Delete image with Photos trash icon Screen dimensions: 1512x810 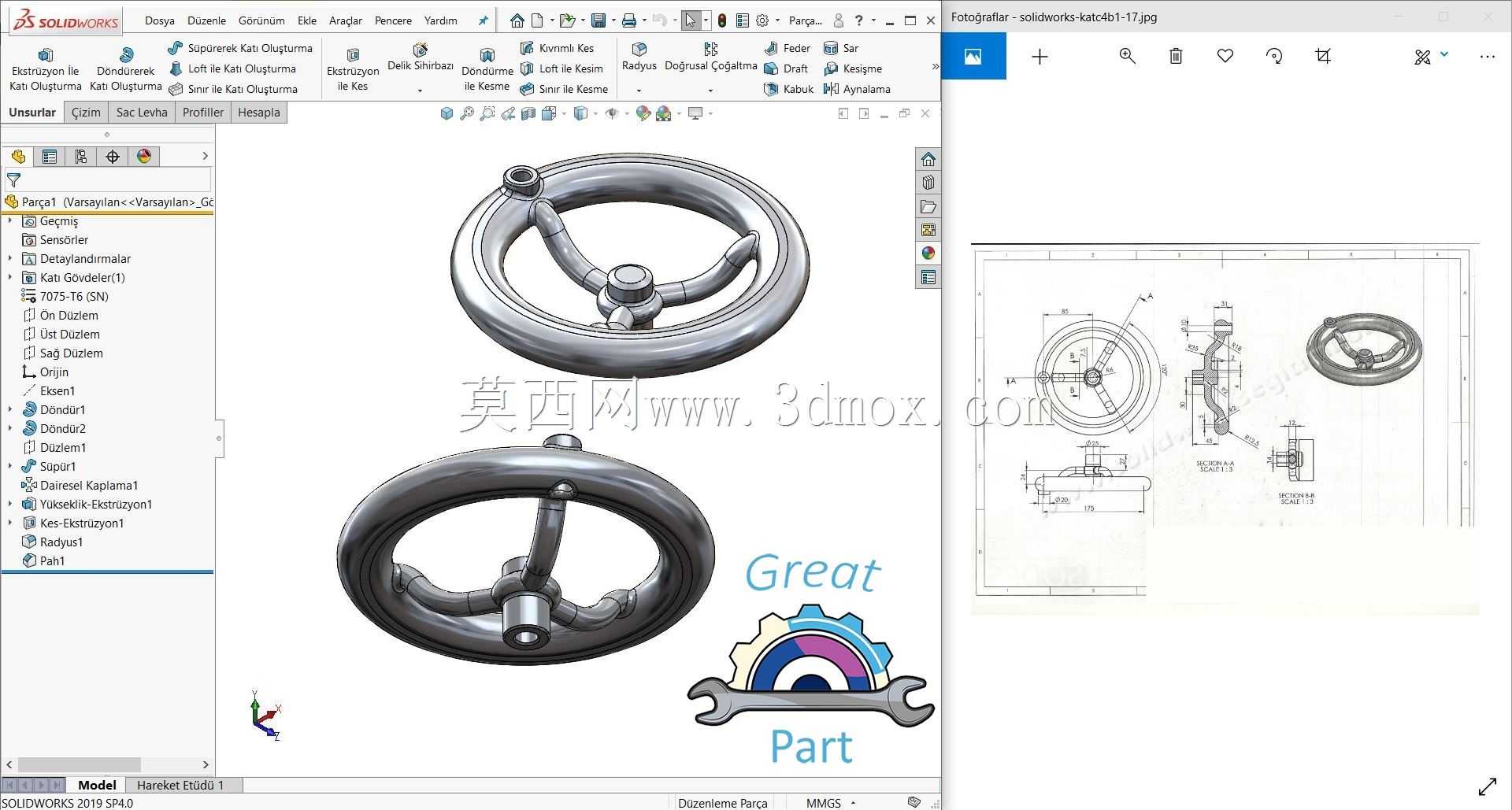[x=1176, y=56]
